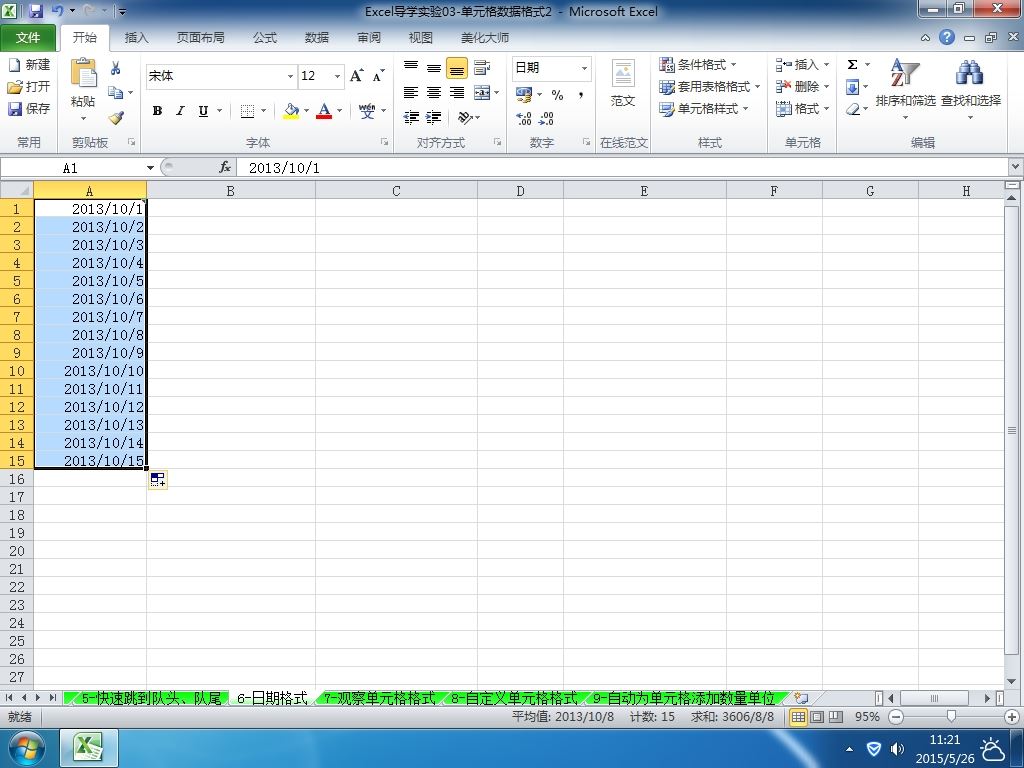Apply percent style with the % icon
Screen dimensions: 1024x768
[x=557, y=95]
